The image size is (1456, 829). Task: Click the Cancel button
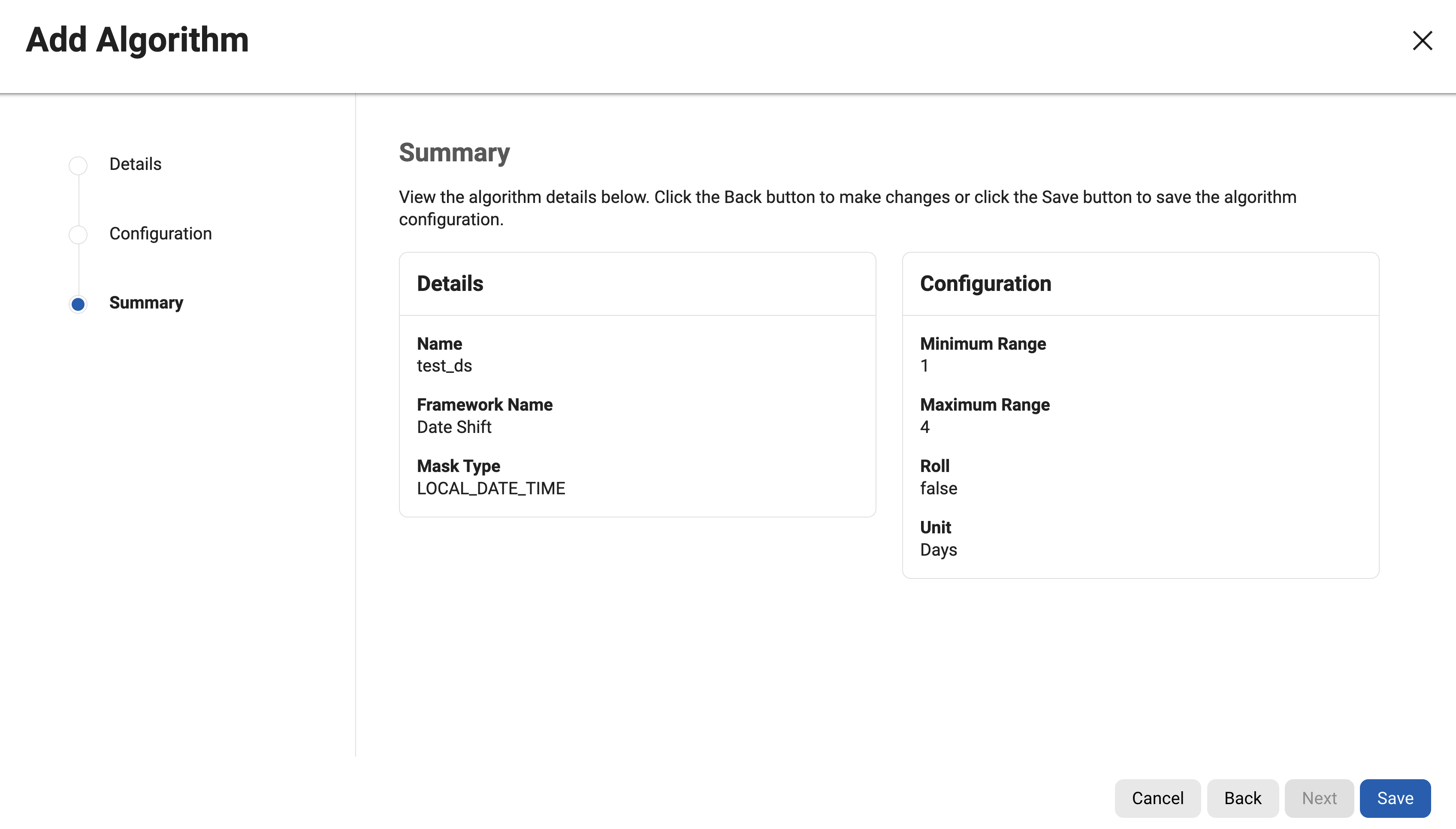point(1157,798)
